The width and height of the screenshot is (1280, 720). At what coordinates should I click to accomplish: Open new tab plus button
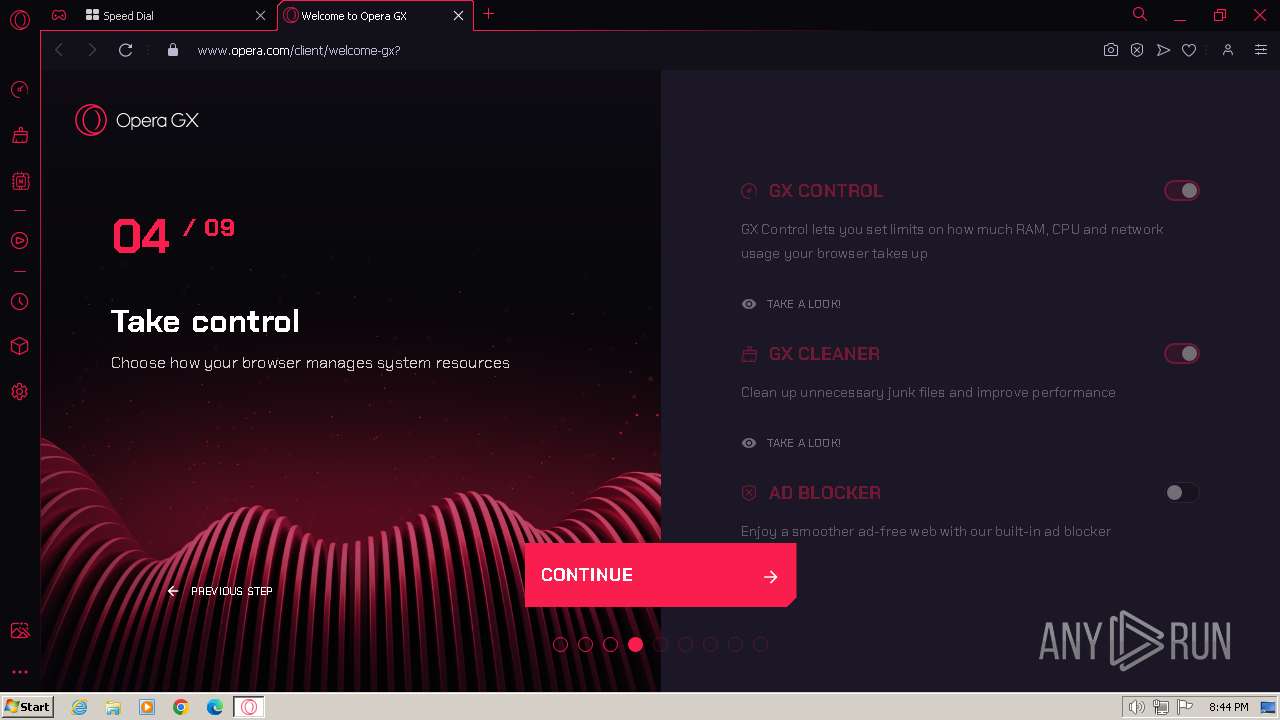(488, 14)
